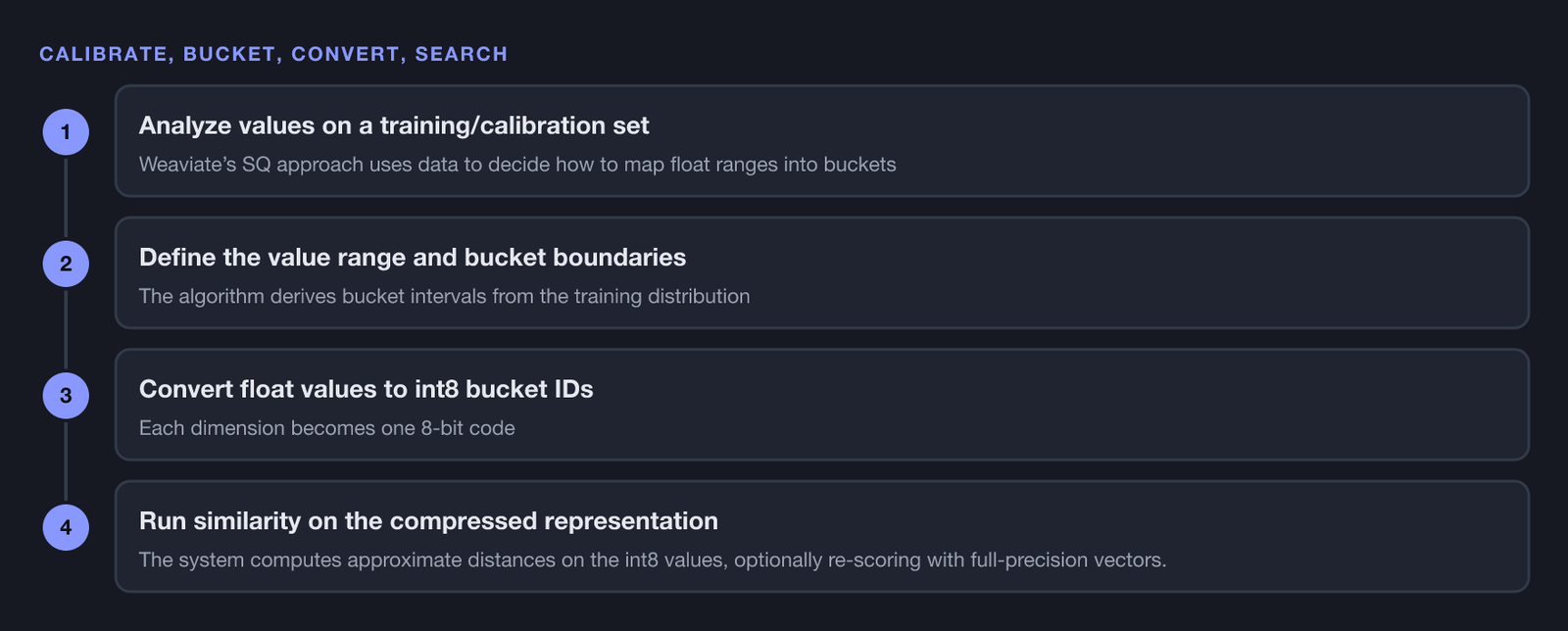Click the connector line between steps 2 and 3
This screenshot has width=1568, height=631.
pos(66,330)
